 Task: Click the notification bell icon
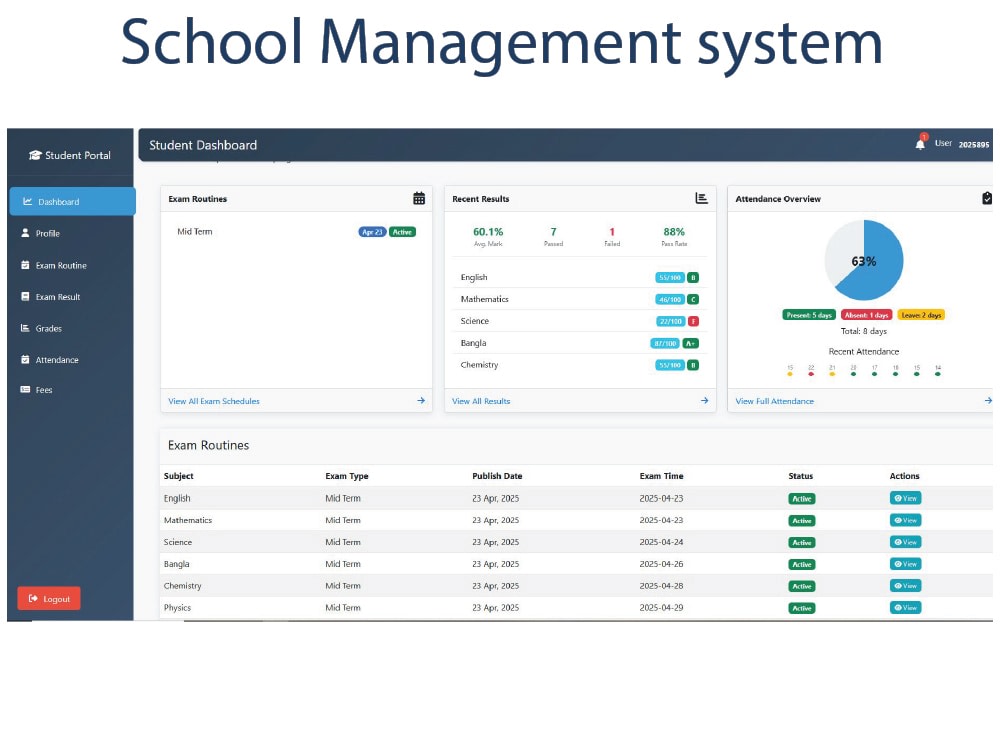pos(920,143)
